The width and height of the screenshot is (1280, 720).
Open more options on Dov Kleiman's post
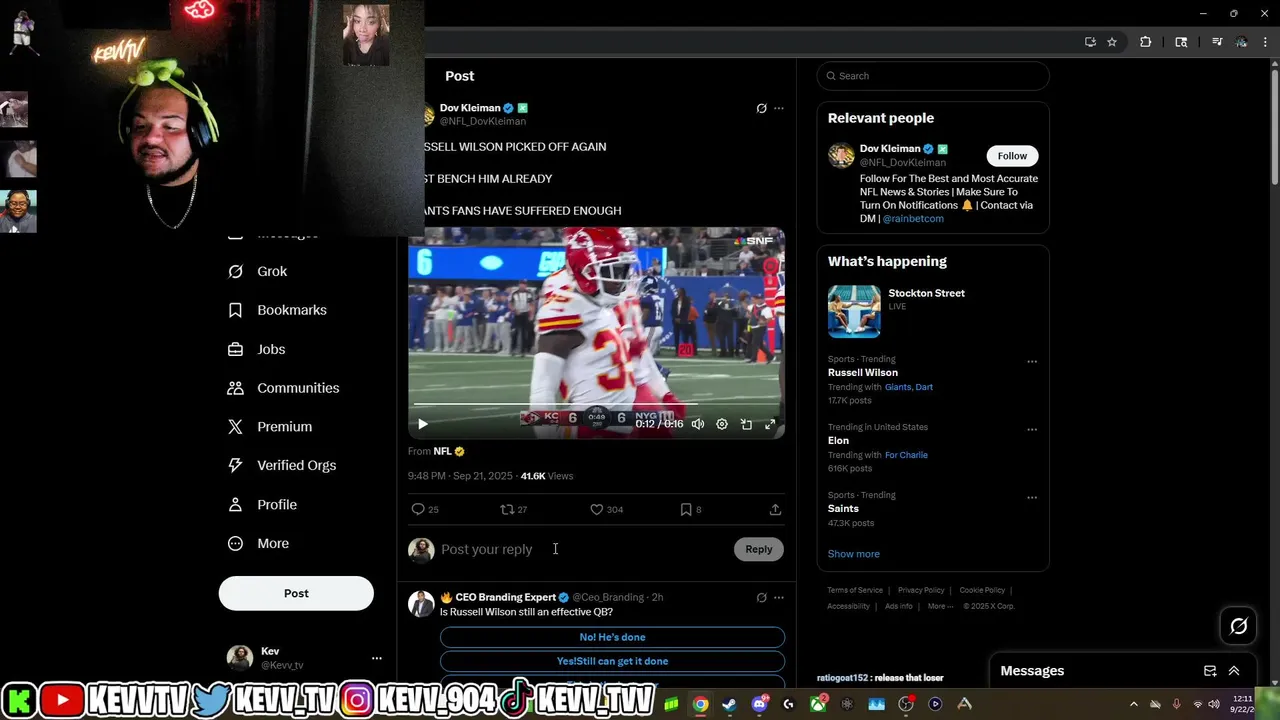pos(779,108)
